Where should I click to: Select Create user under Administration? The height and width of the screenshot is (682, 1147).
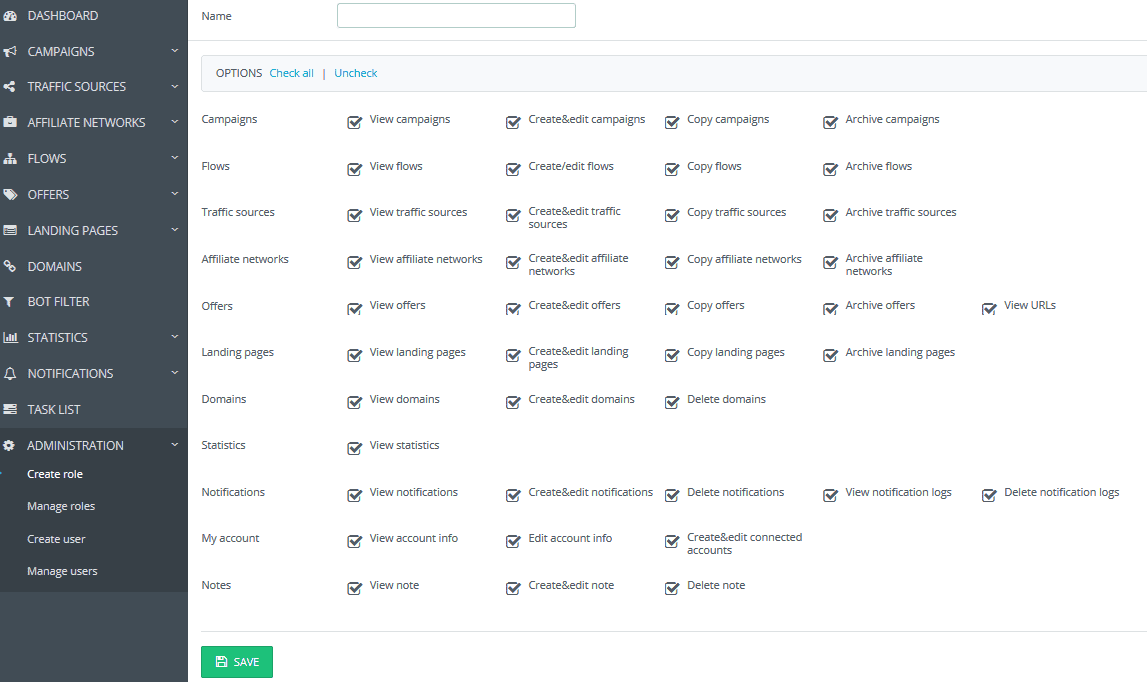56,539
